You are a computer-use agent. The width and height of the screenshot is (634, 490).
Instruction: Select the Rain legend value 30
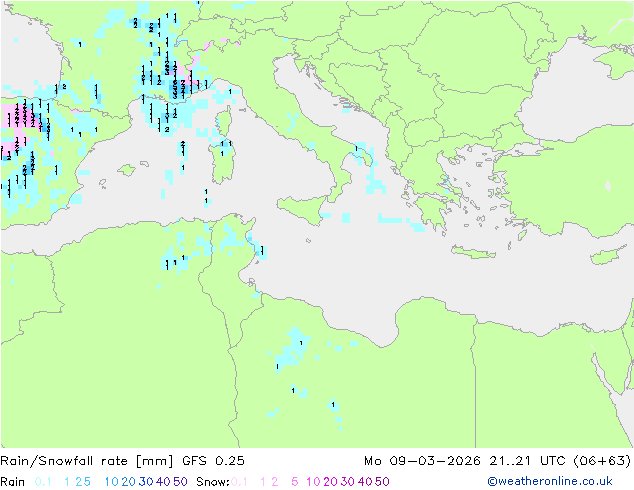click(x=146, y=482)
